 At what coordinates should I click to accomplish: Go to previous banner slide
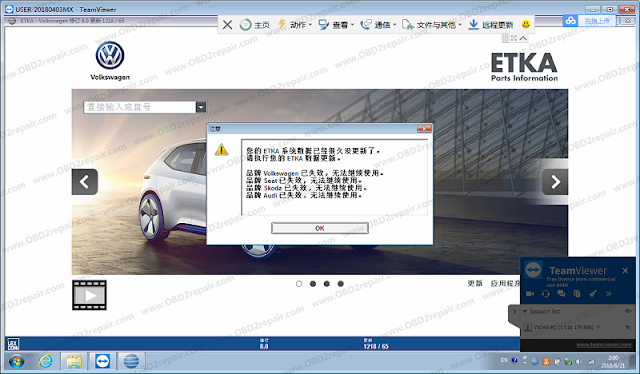pos(85,182)
